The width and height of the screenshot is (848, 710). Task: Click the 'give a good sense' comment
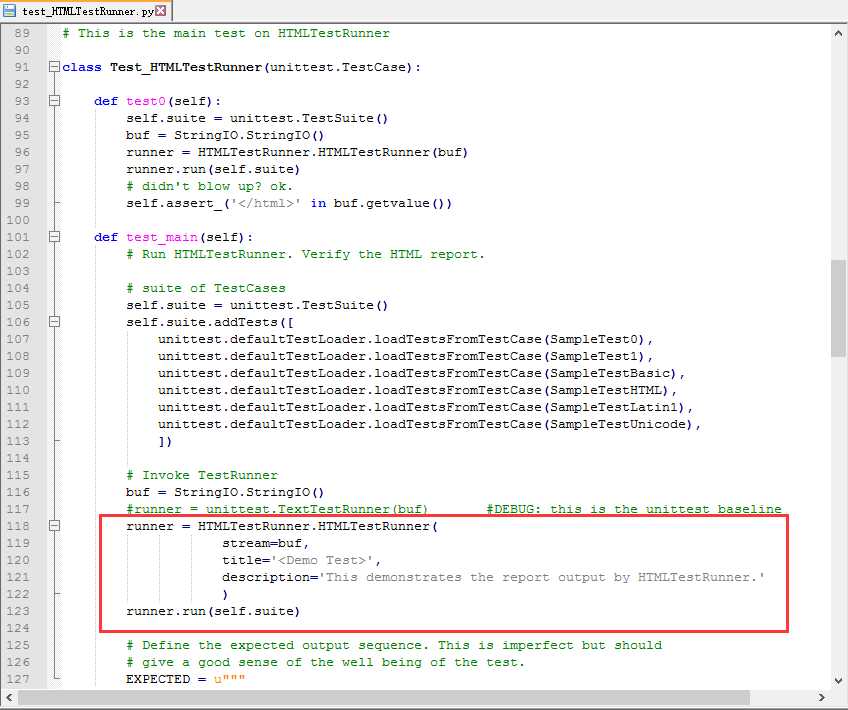(x=325, y=662)
